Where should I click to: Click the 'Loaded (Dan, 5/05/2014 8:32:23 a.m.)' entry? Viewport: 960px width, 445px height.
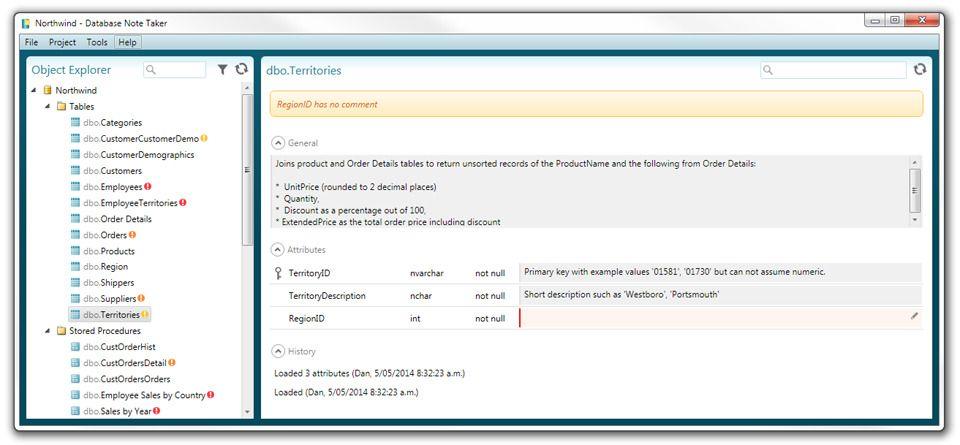[346, 392]
